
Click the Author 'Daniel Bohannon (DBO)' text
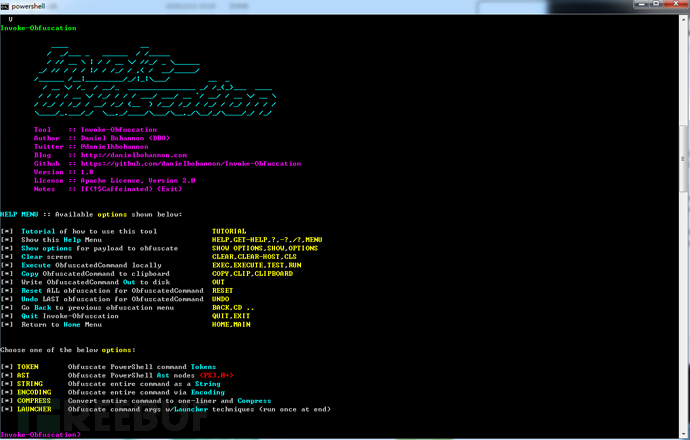pos(125,138)
